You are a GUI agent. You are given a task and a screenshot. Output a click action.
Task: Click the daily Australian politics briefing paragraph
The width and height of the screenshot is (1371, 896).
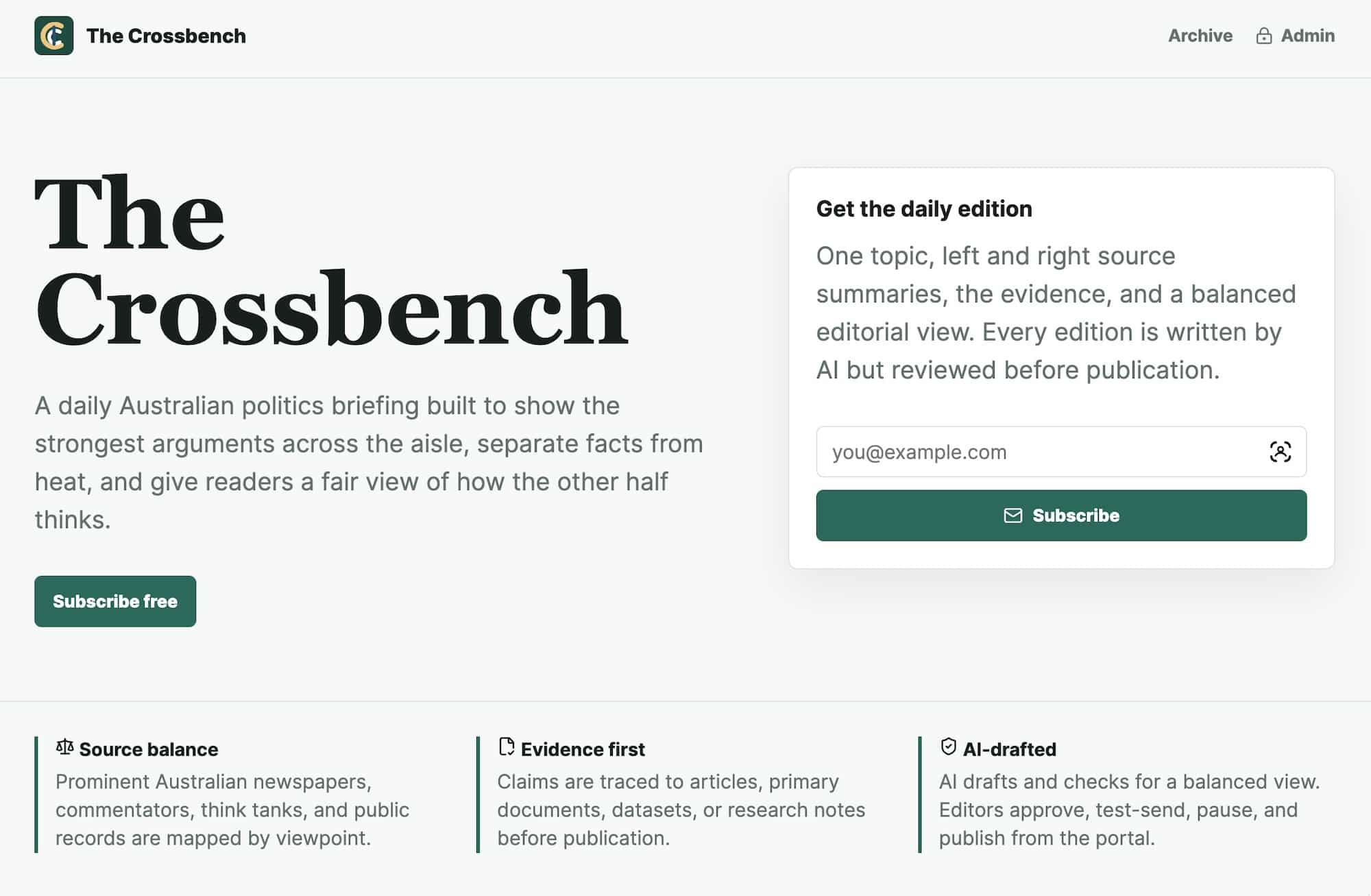(369, 463)
